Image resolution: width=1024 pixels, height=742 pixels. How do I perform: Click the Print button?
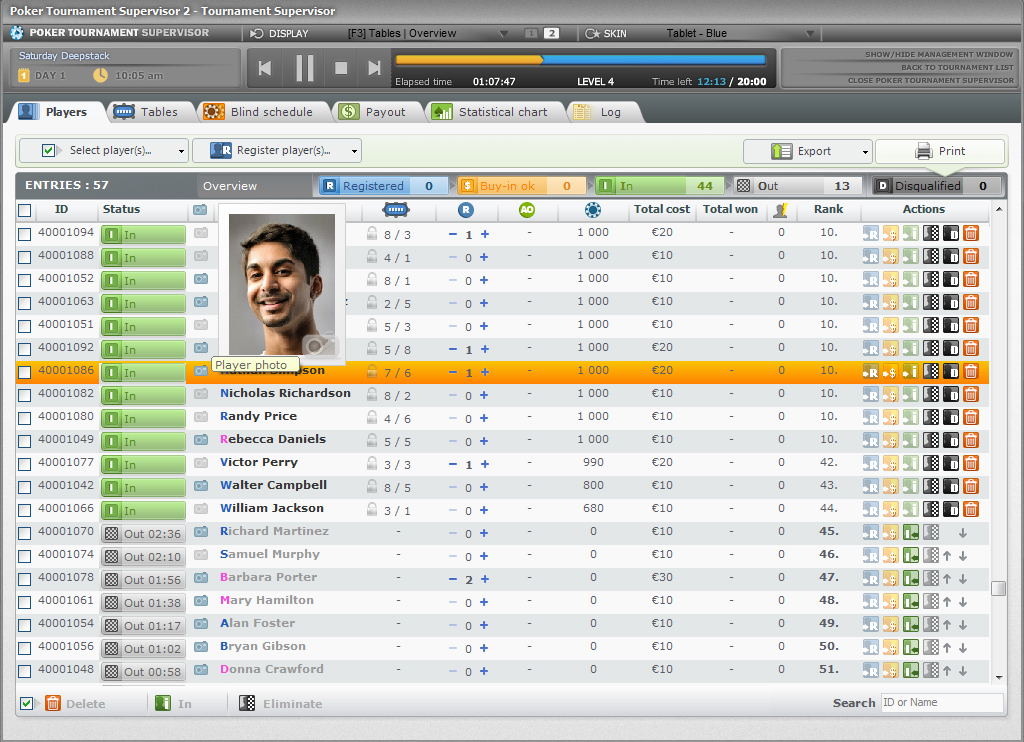point(940,152)
